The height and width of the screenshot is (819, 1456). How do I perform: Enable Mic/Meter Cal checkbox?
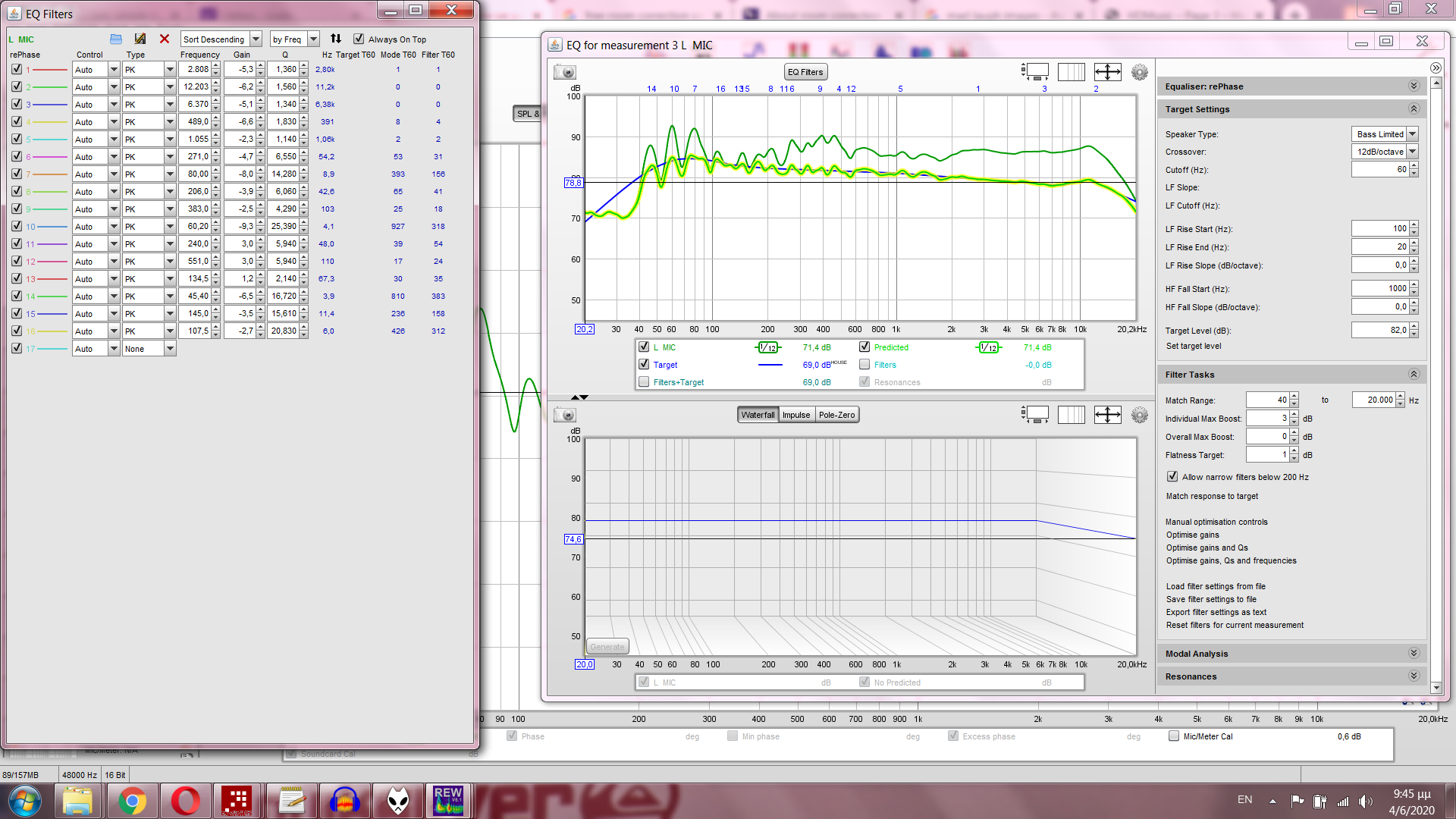pos(1174,736)
